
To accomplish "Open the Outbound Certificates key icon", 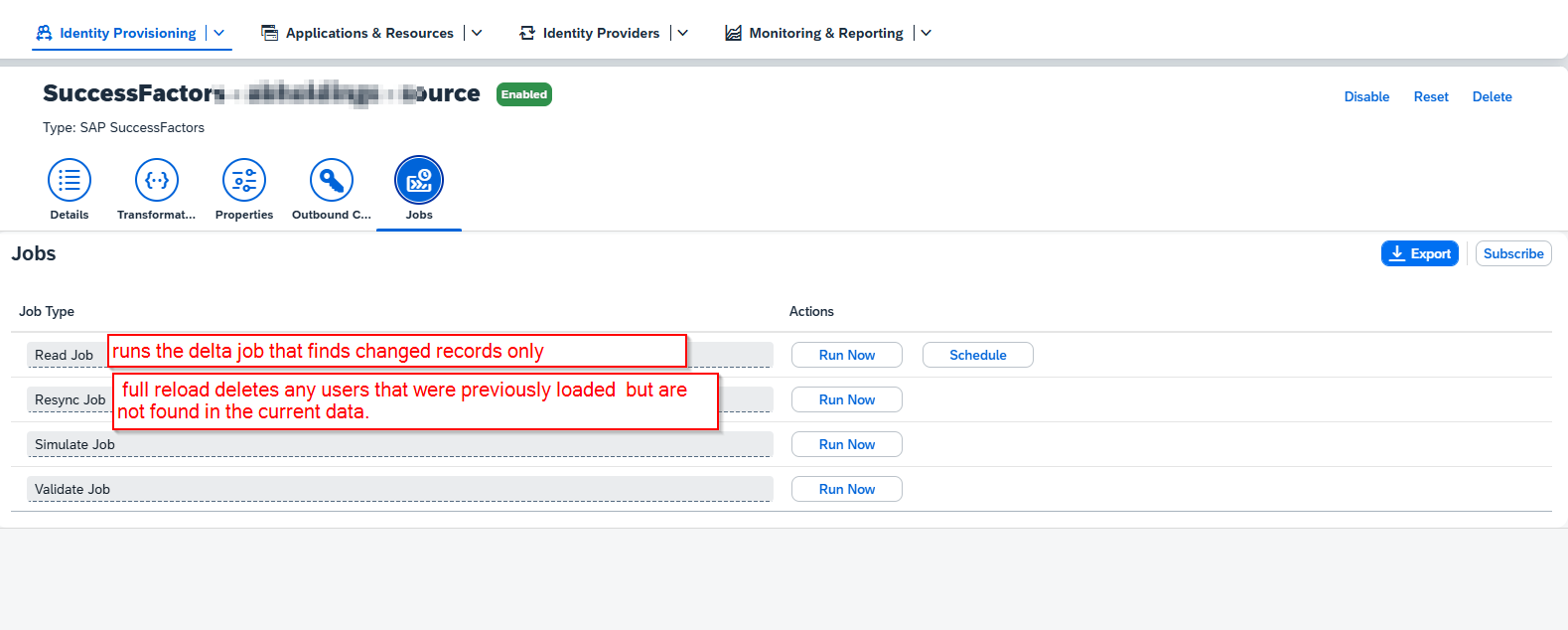I will point(332,180).
